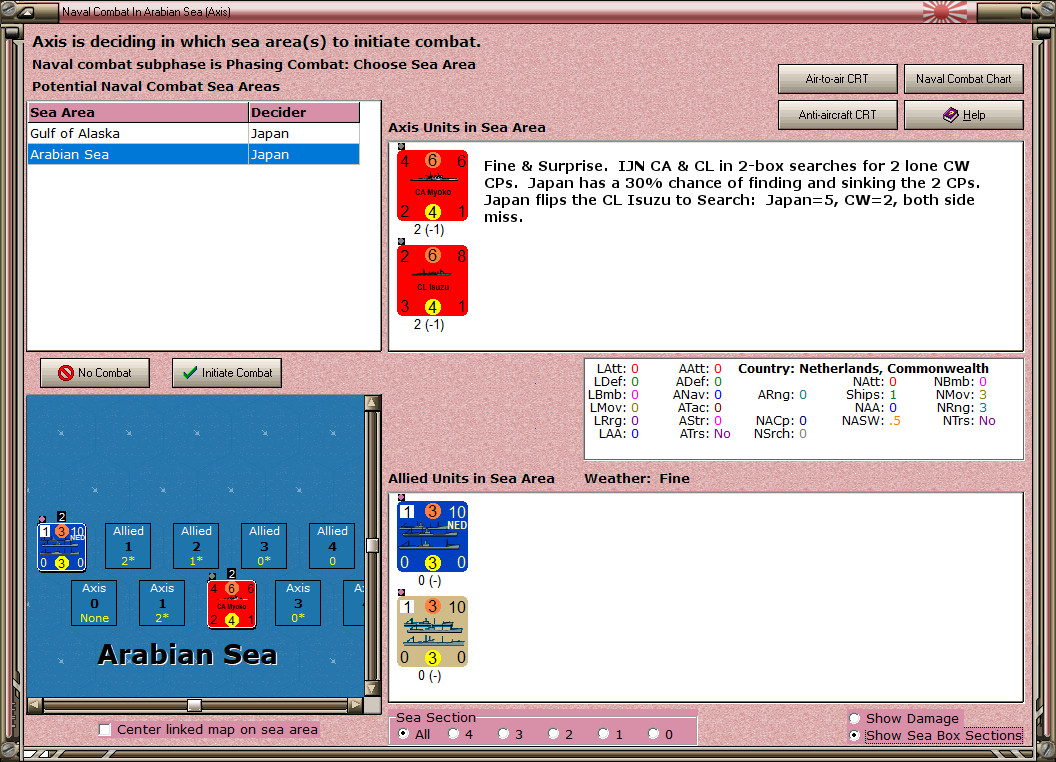Select Sea Section 1 radio button
Viewport: 1056px width, 762px height.
click(603, 734)
